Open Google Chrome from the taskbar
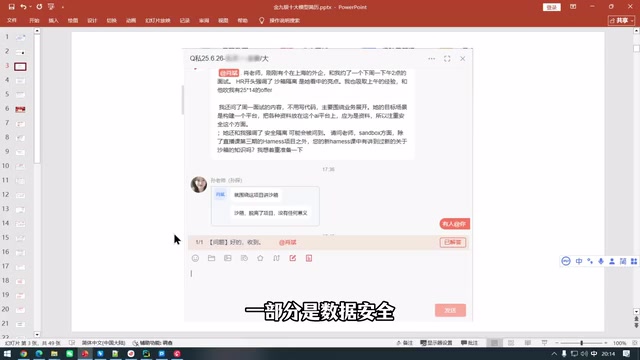 (23, 353)
